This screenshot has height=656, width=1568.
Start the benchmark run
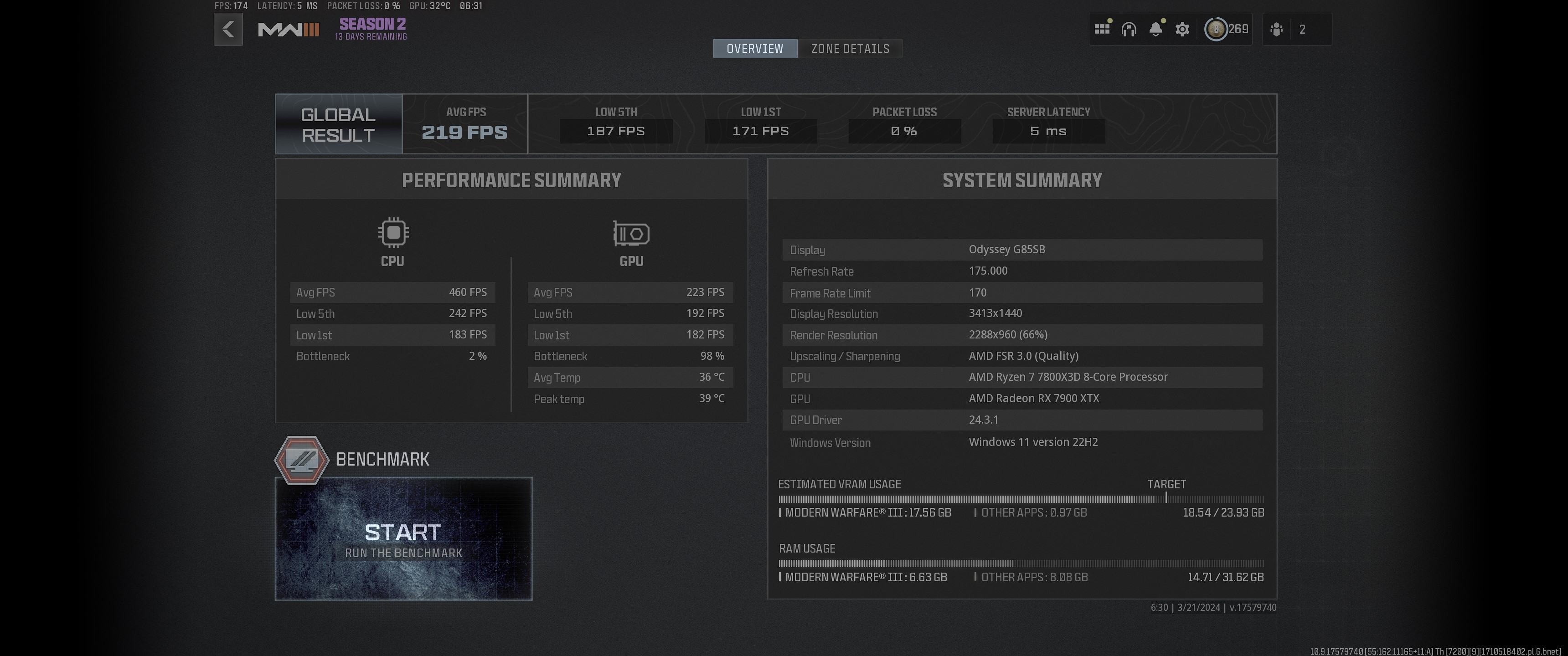[403, 539]
